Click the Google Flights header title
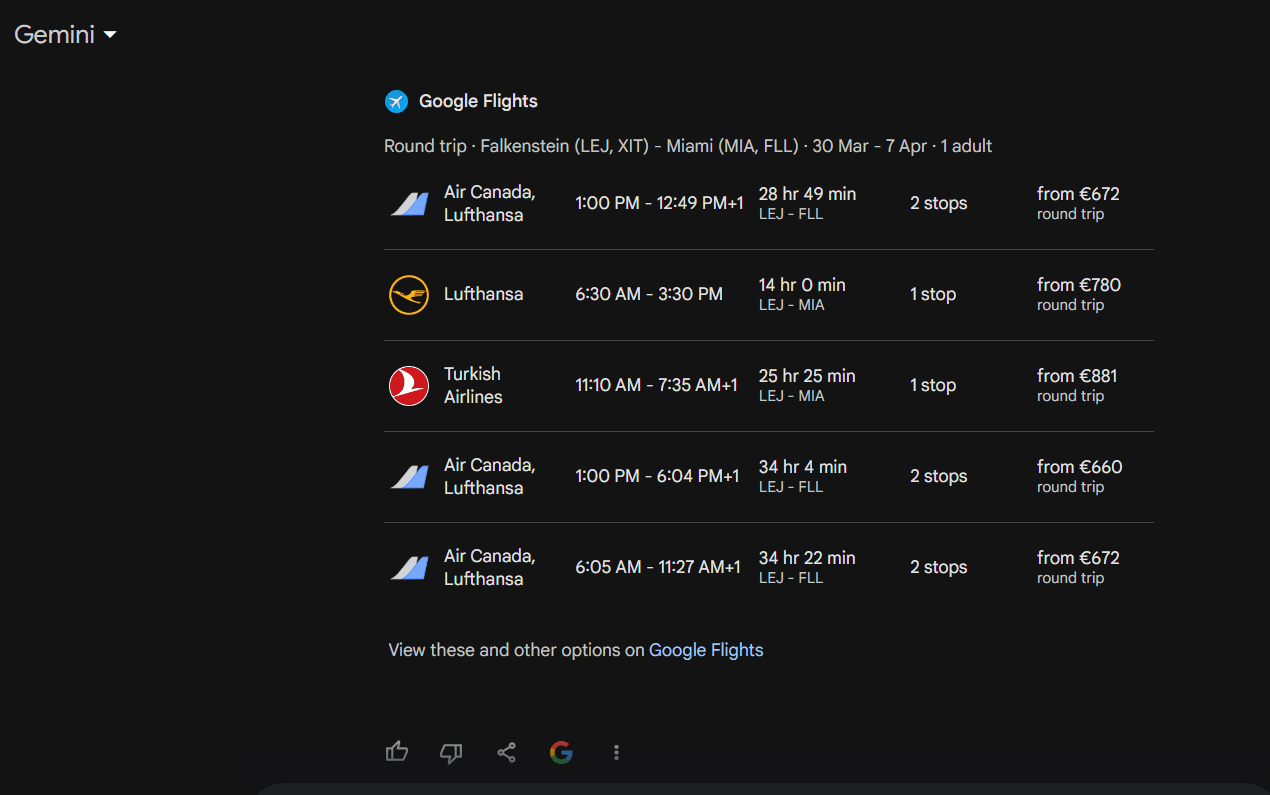This screenshot has width=1270, height=795. tap(478, 101)
